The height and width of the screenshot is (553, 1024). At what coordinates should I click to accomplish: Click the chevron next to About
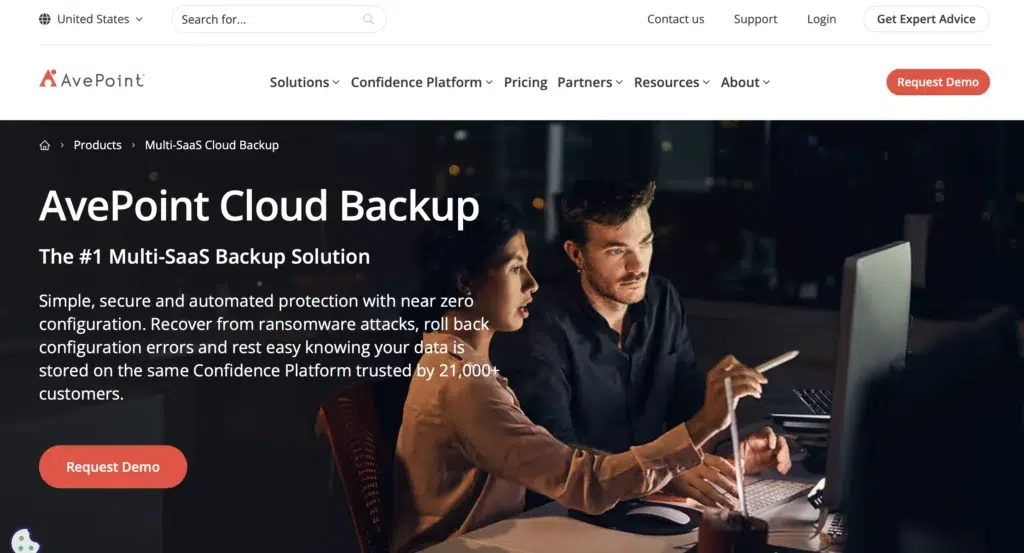pos(767,82)
